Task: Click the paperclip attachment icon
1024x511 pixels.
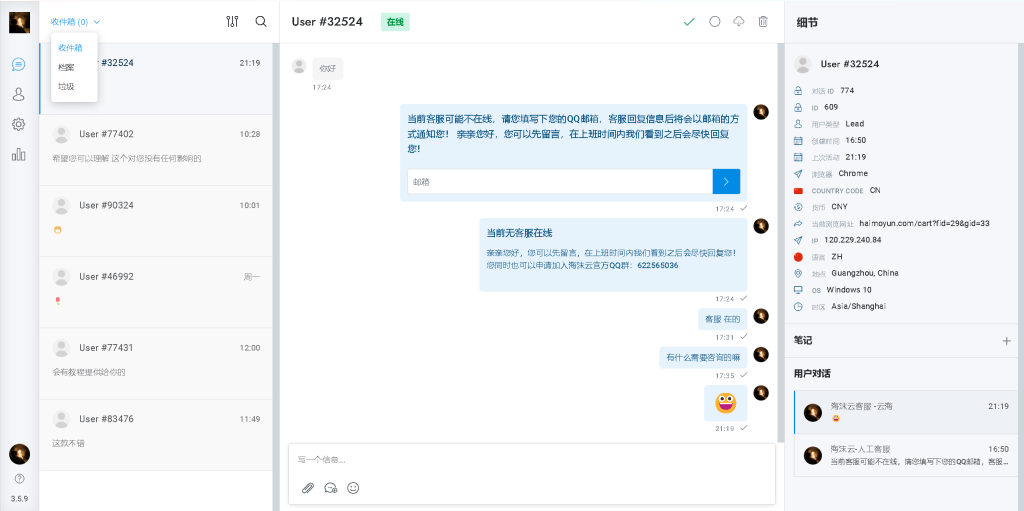Action: click(x=308, y=487)
